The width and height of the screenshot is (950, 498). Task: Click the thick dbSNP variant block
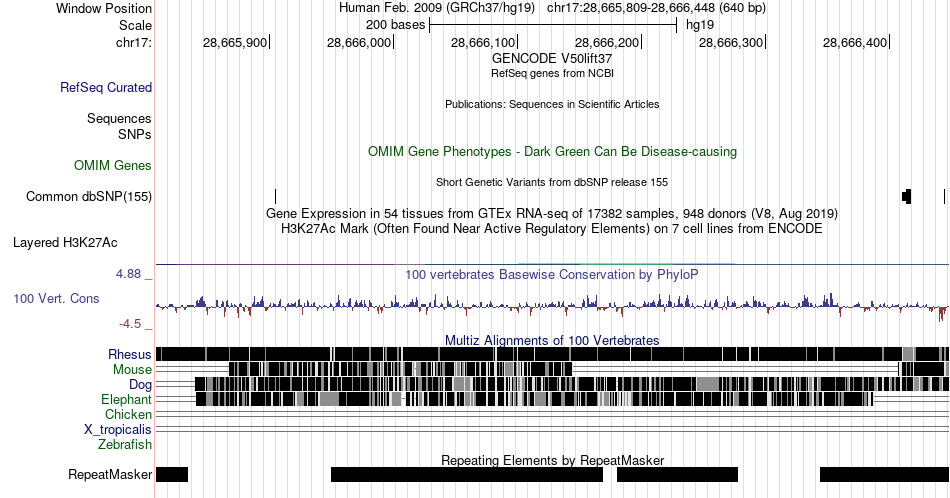pos(906,196)
